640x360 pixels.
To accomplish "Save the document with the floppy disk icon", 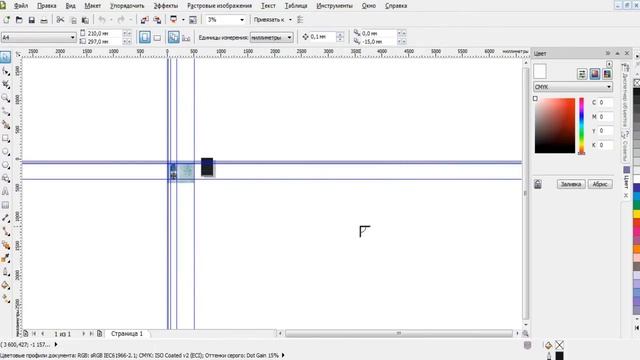I will (x=31, y=20).
